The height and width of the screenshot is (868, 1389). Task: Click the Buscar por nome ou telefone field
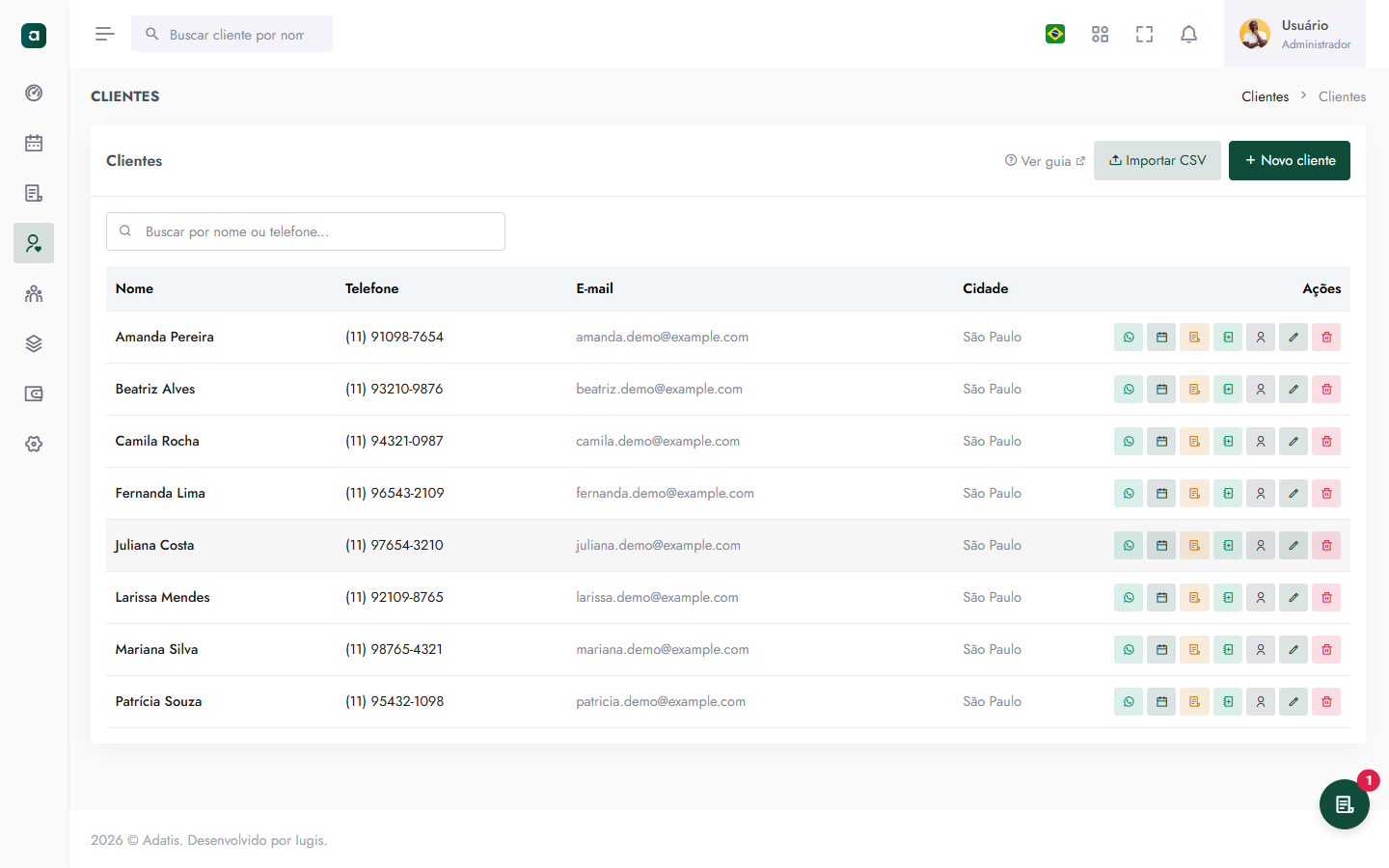(306, 231)
